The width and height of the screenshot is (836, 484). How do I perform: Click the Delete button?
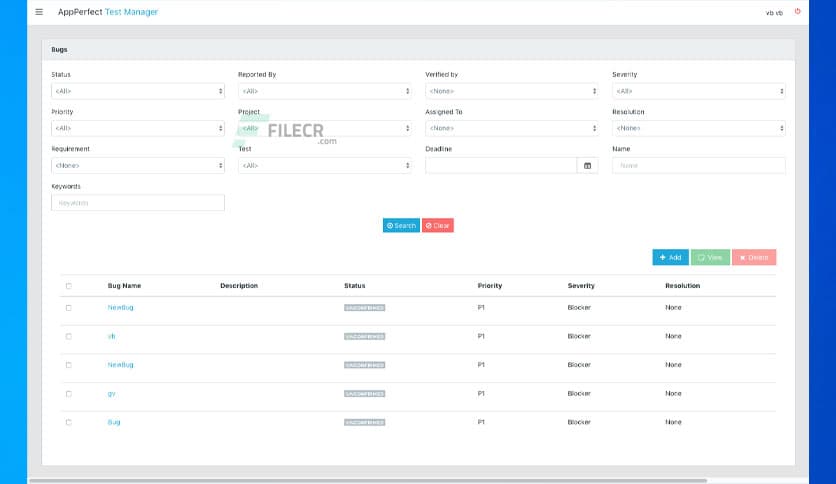click(754, 257)
